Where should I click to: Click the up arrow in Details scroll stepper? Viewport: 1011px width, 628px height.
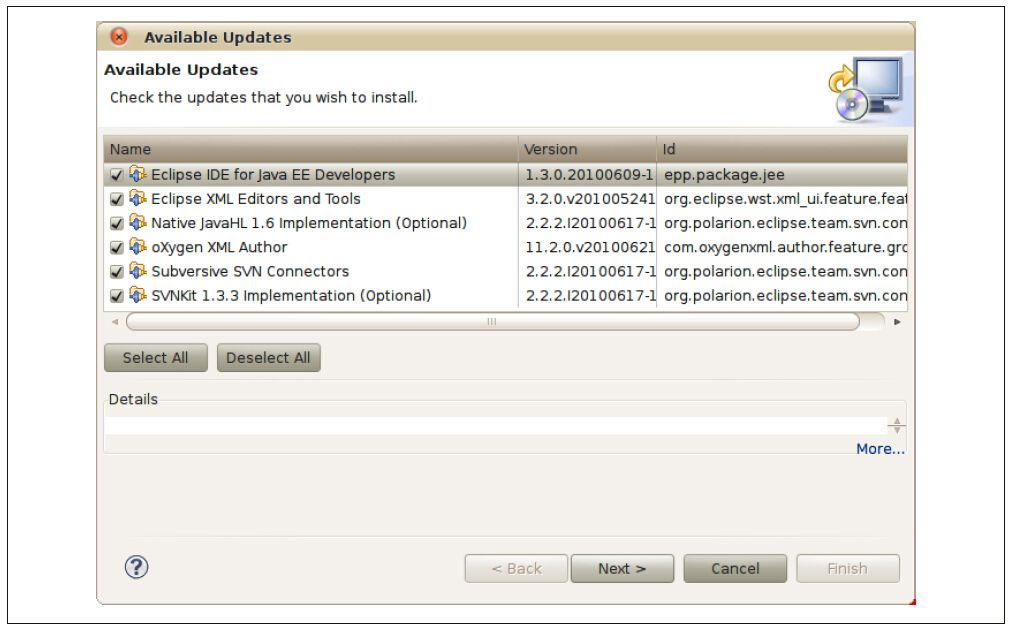tap(896, 421)
